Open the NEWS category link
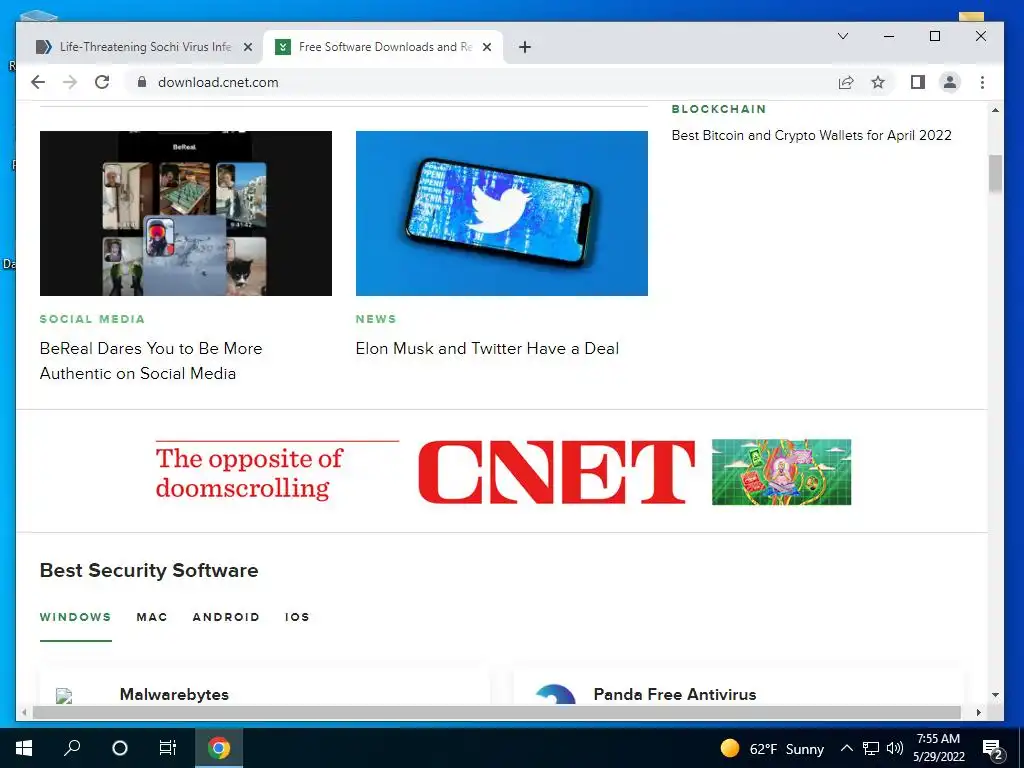1024x768 pixels. 376,319
